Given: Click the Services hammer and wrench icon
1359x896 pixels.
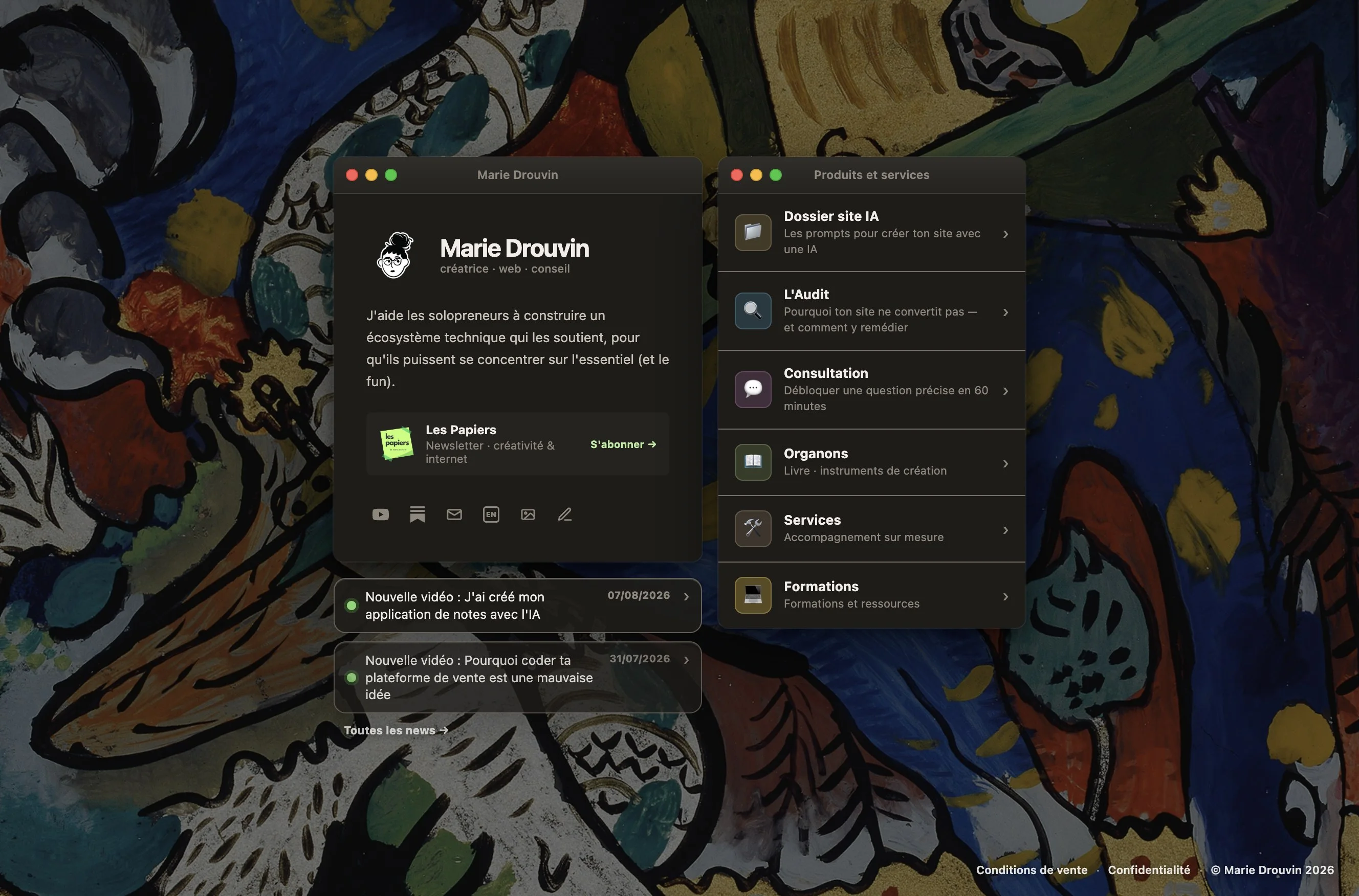Looking at the screenshot, I should click(753, 529).
